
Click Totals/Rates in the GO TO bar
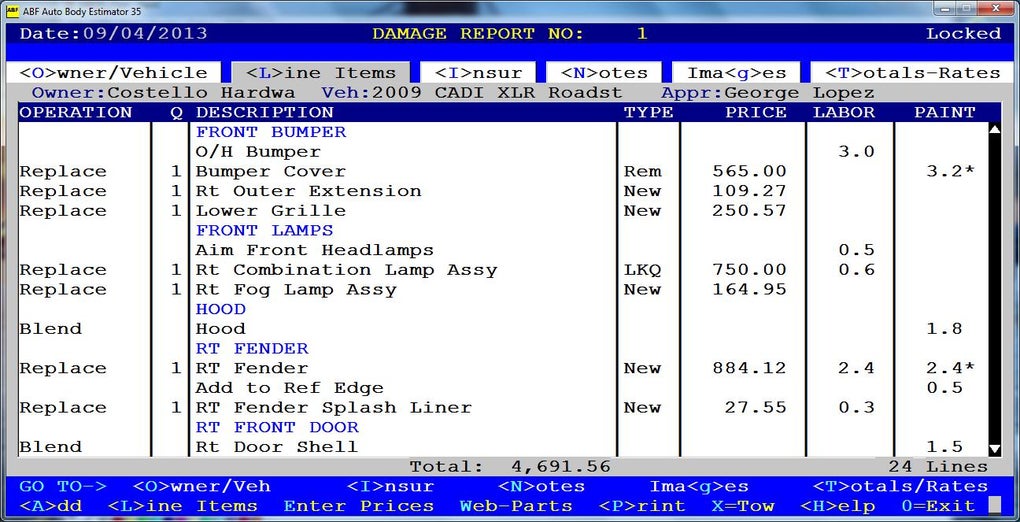pyautogui.click(x=900, y=487)
